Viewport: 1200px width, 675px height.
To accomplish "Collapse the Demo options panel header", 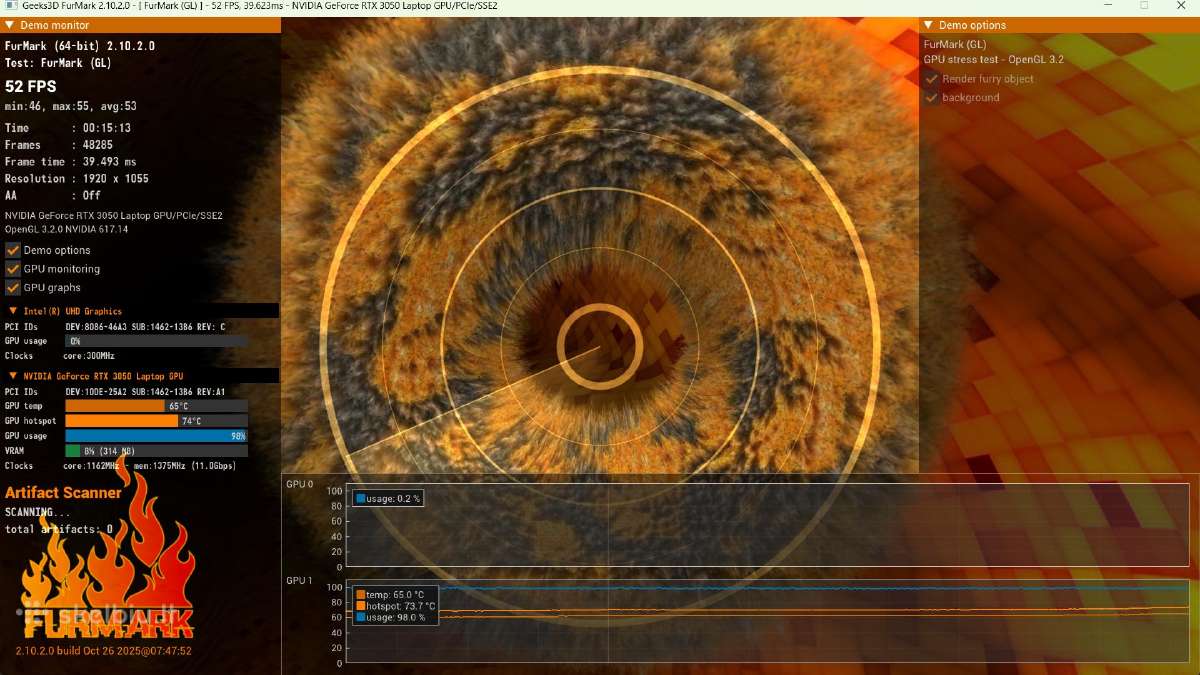I will pyautogui.click(x=928, y=25).
